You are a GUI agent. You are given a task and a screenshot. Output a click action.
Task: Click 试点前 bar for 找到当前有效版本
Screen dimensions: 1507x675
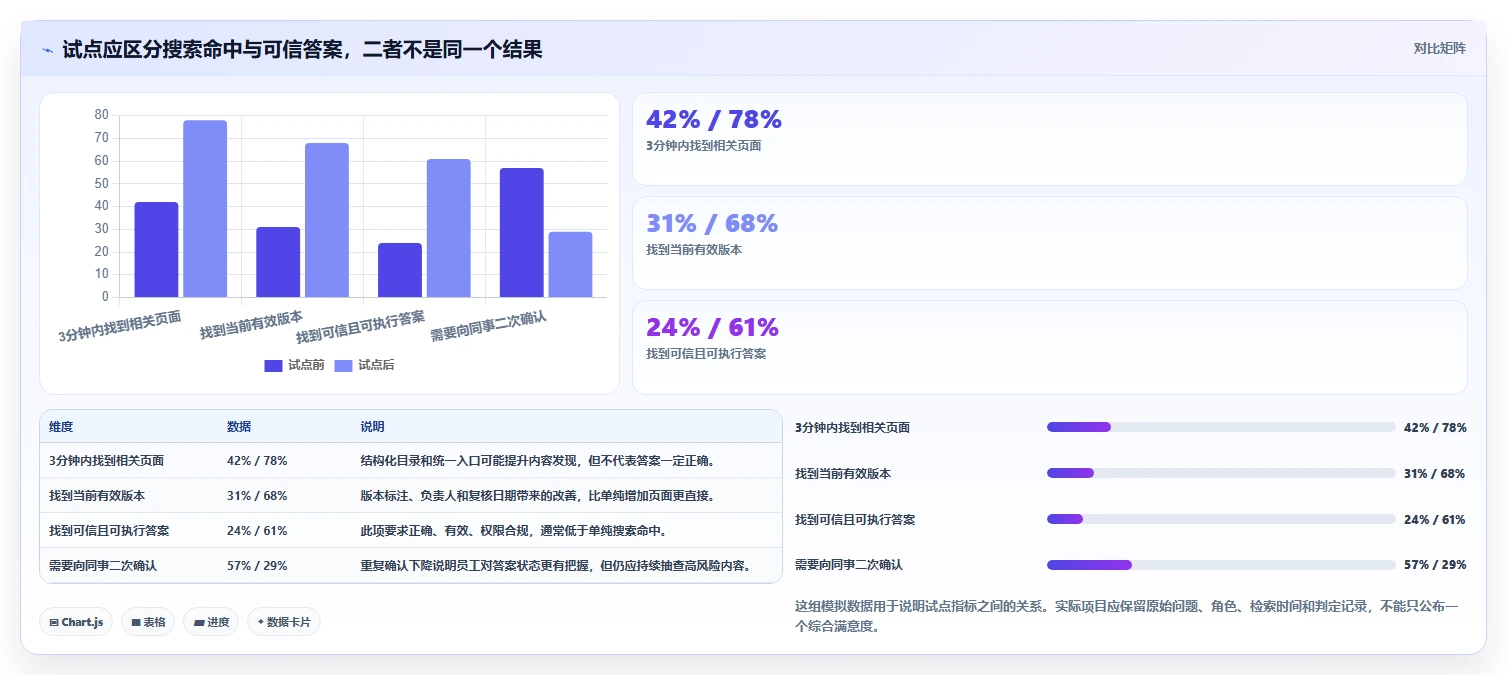tap(278, 262)
